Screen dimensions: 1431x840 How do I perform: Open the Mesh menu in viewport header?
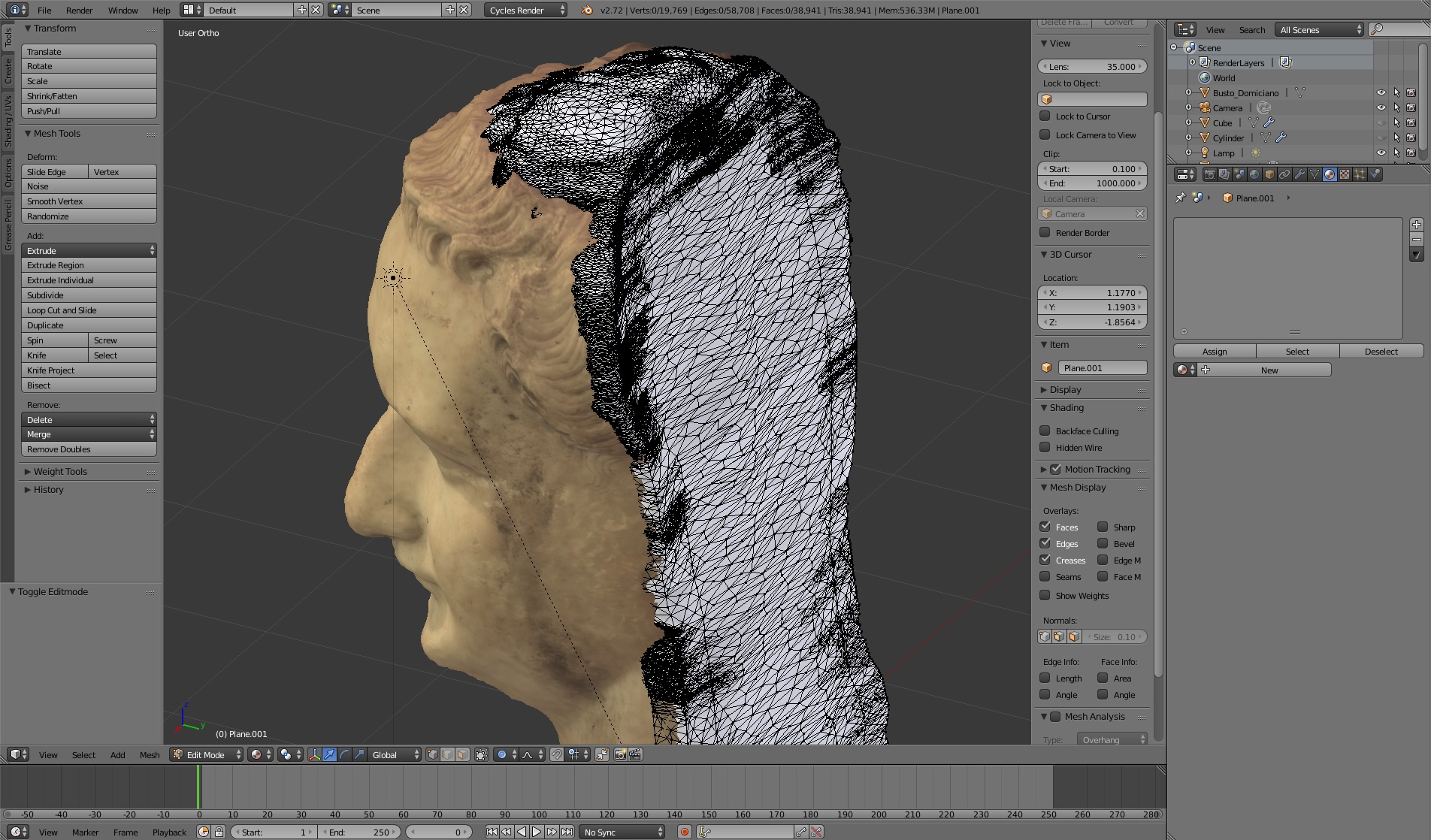[150, 754]
